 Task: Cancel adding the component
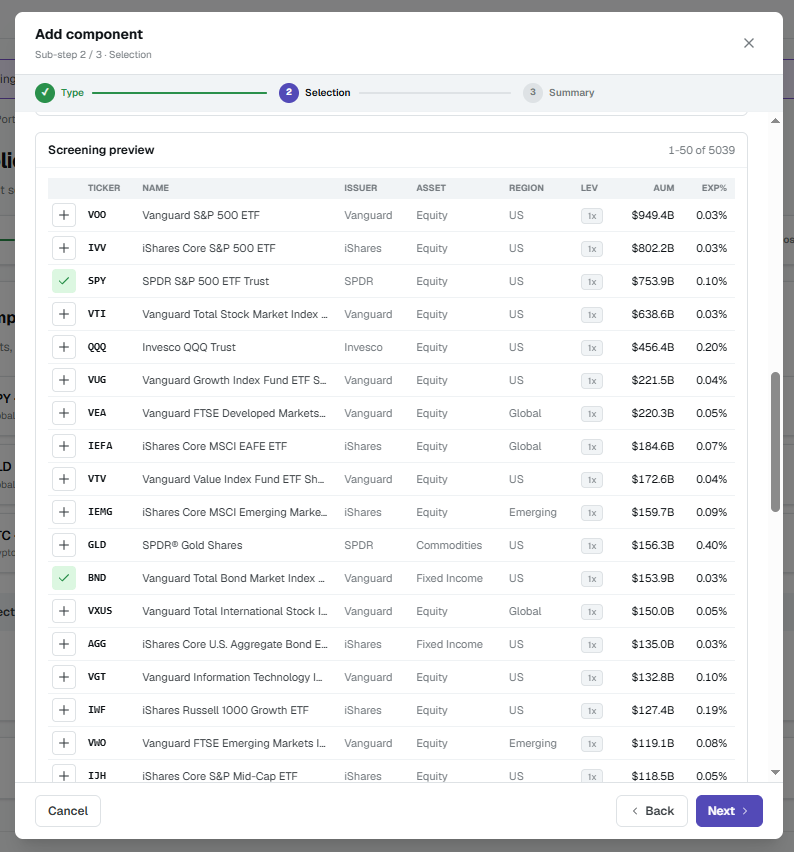click(x=68, y=811)
